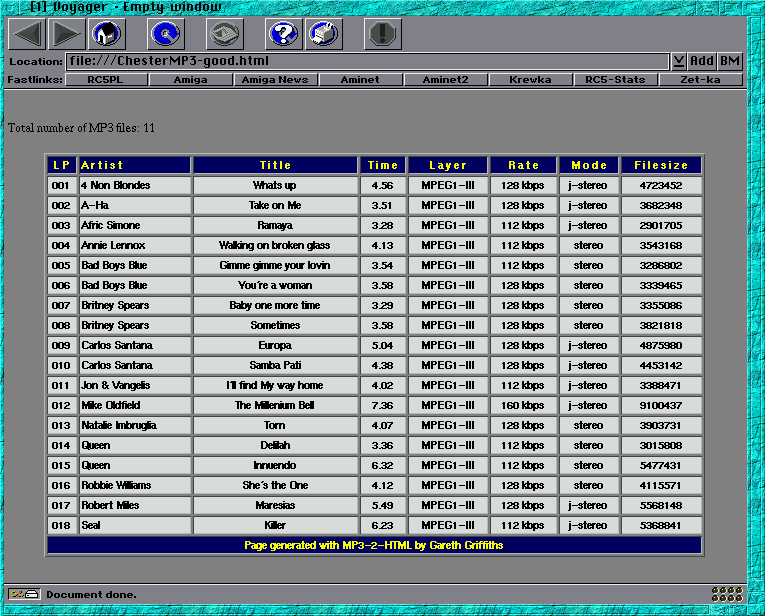This screenshot has width=765, height=616.
Task: Select the 'Samba Pati' title cell
Action: [276, 365]
